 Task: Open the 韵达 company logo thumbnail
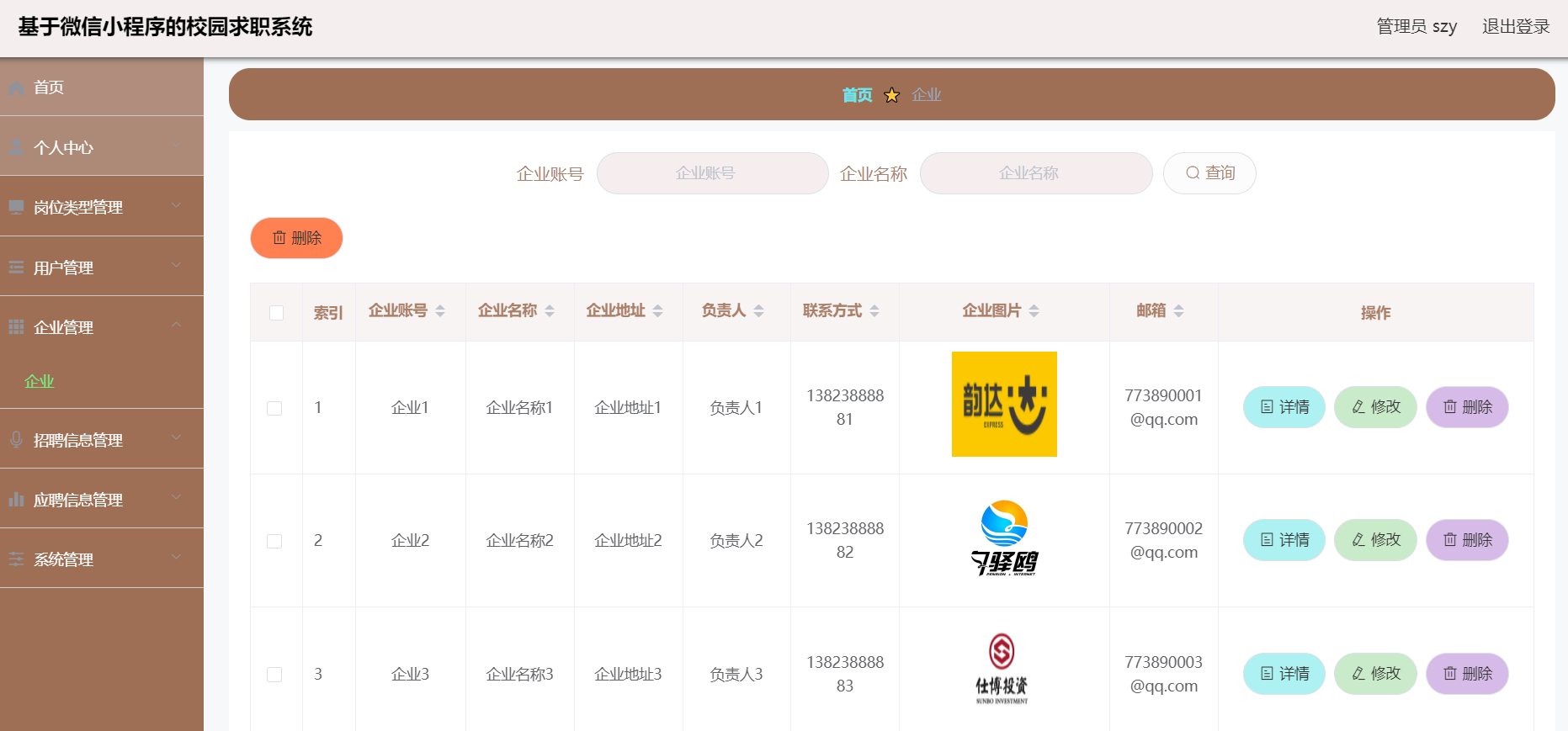(1004, 405)
